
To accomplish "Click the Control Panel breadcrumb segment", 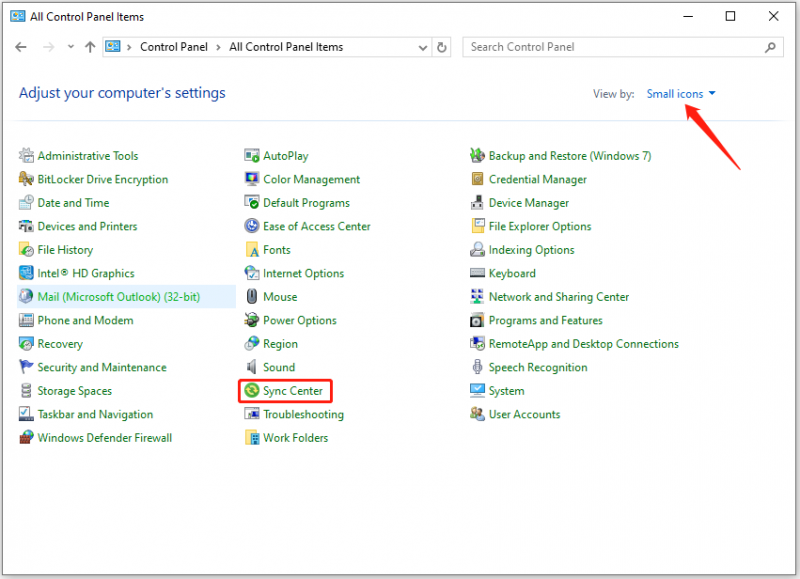I will point(173,47).
